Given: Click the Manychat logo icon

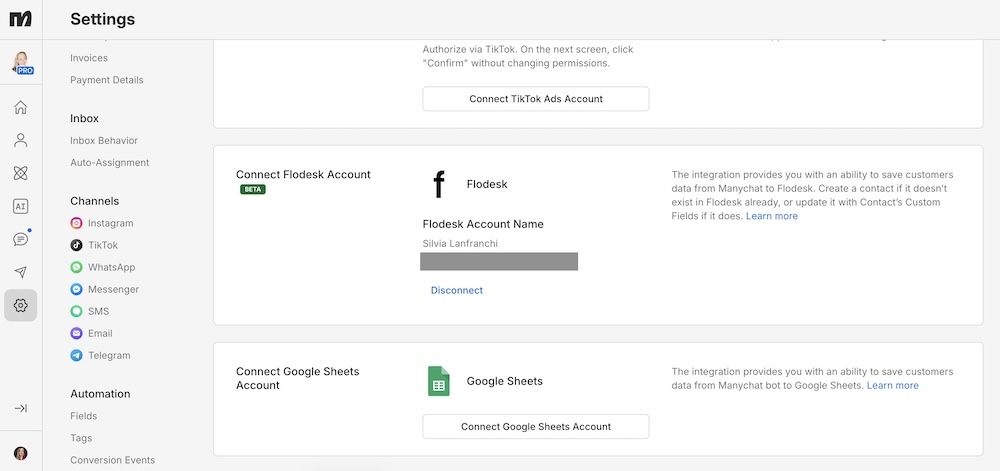Looking at the screenshot, I should pyautogui.click(x=21, y=19).
